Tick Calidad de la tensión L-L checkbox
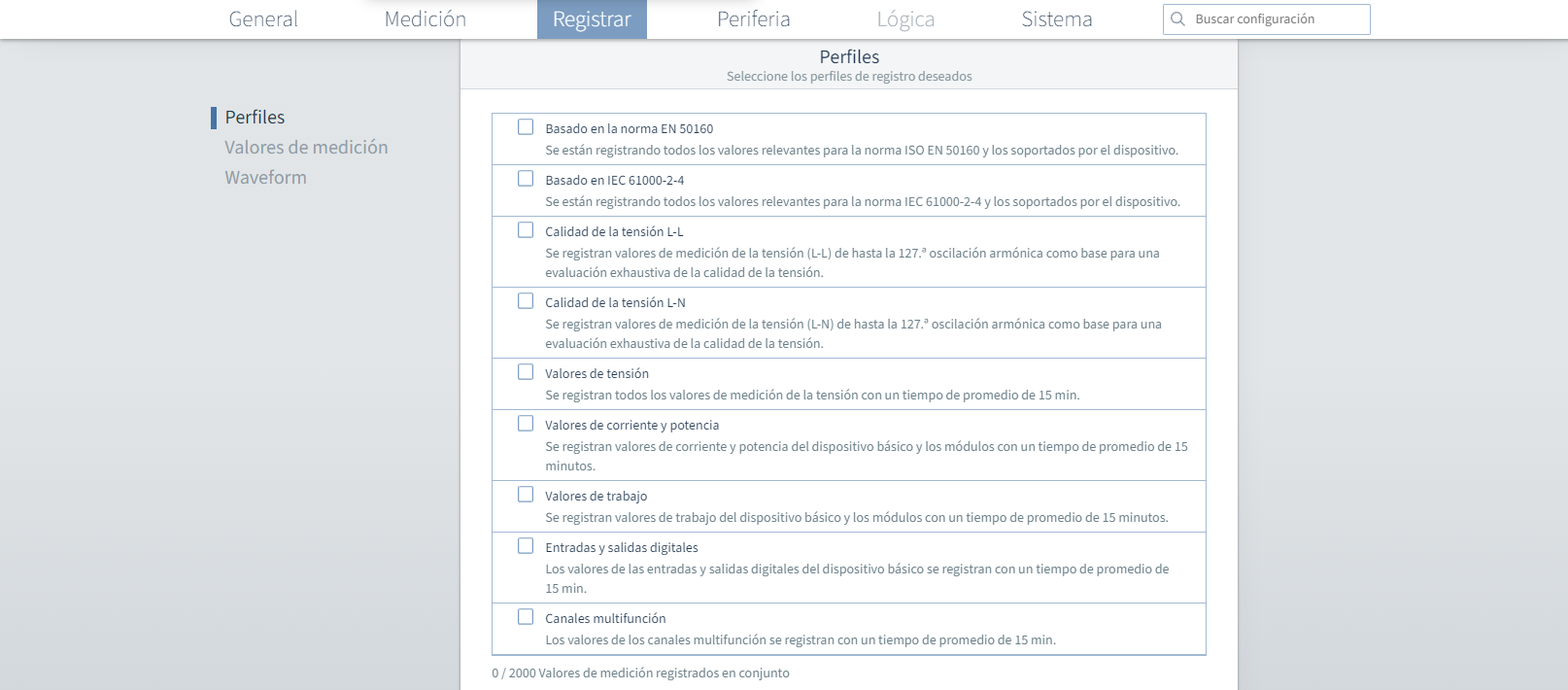 (x=526, y=230)
